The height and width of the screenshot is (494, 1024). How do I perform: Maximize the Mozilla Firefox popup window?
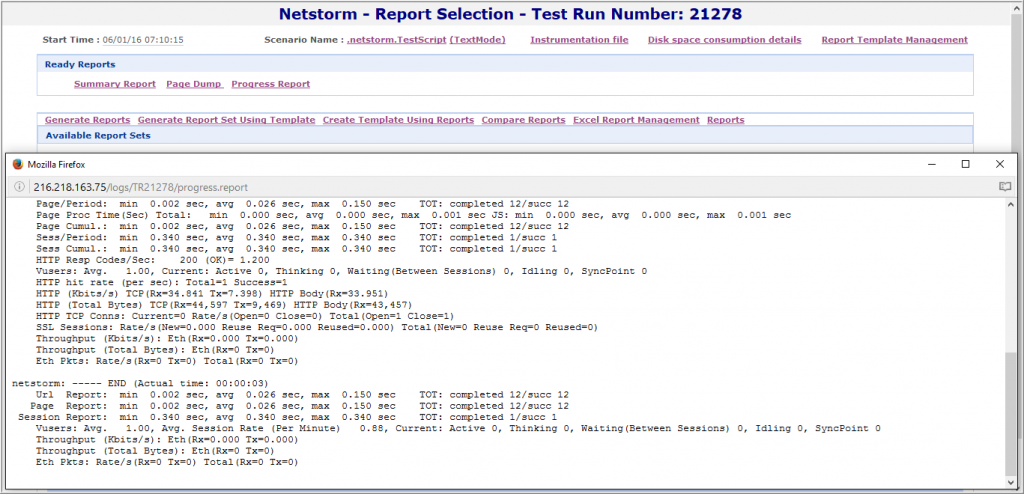pyautogui.click(x=965, y=165)
